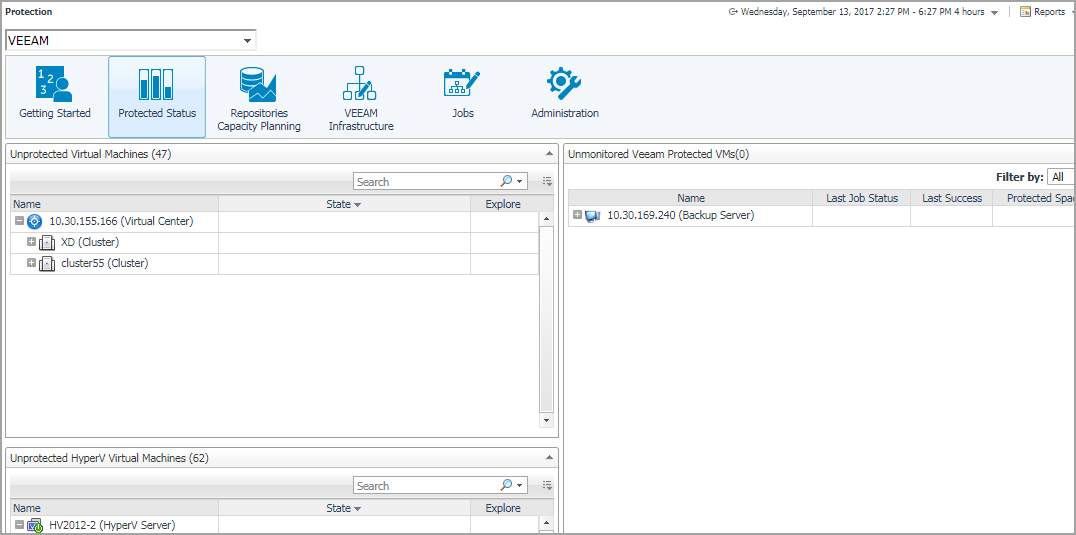
Task: Select the 10.30.155.166 (Virtual Center) row text
Action: (x=121, y=222)
